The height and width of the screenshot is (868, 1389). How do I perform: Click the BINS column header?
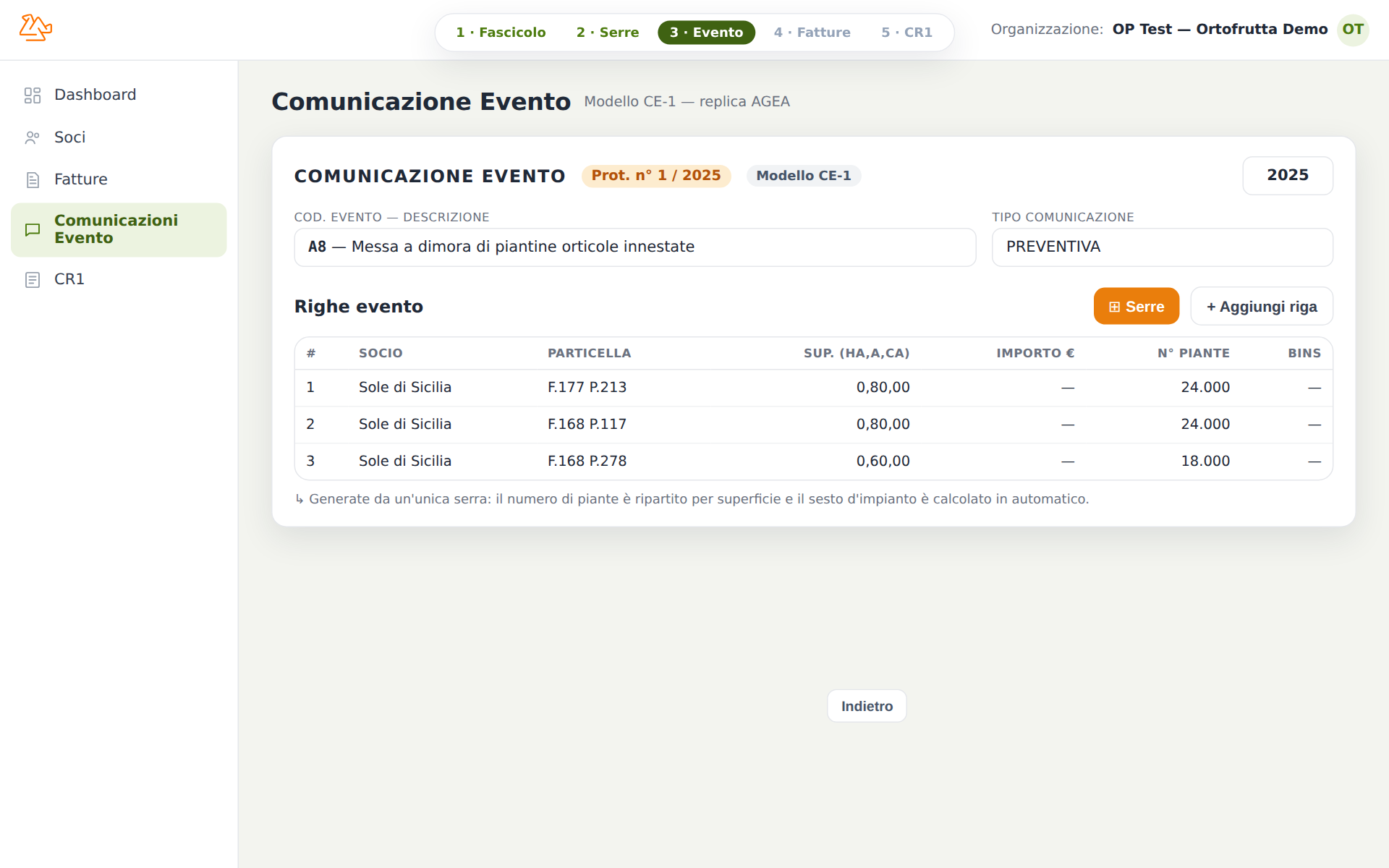coord(1304,353)
